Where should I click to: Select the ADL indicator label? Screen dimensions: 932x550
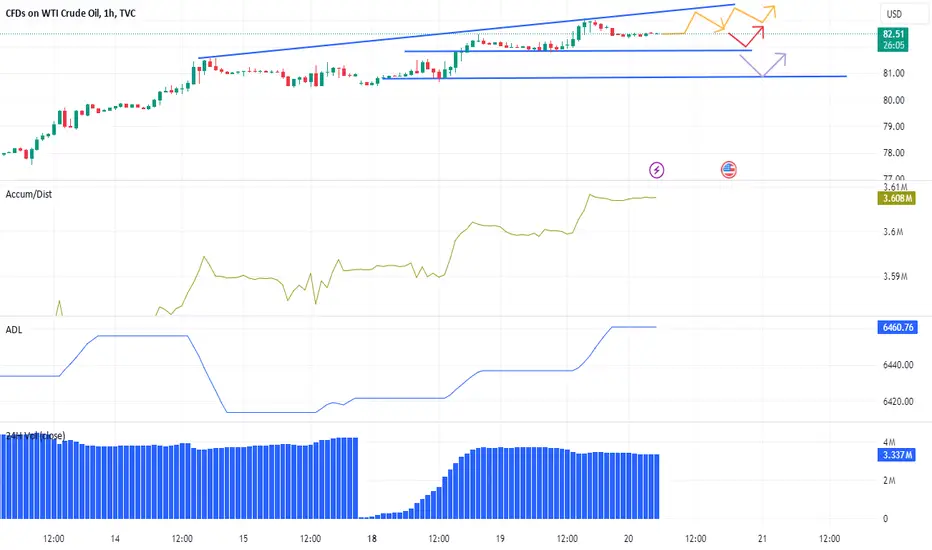(14, 330)
